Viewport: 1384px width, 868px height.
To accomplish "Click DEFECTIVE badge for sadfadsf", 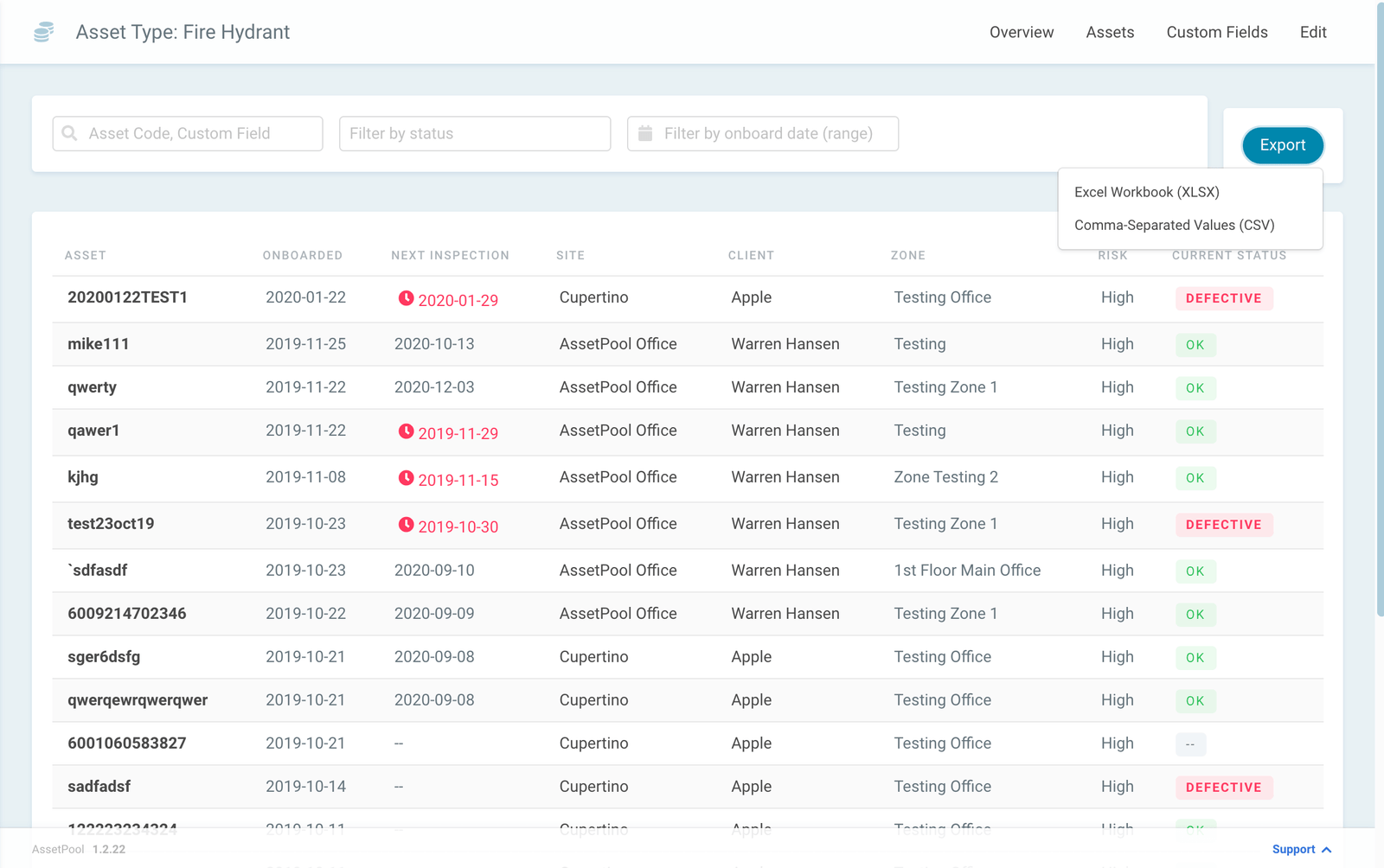I will pos(1224,788).
